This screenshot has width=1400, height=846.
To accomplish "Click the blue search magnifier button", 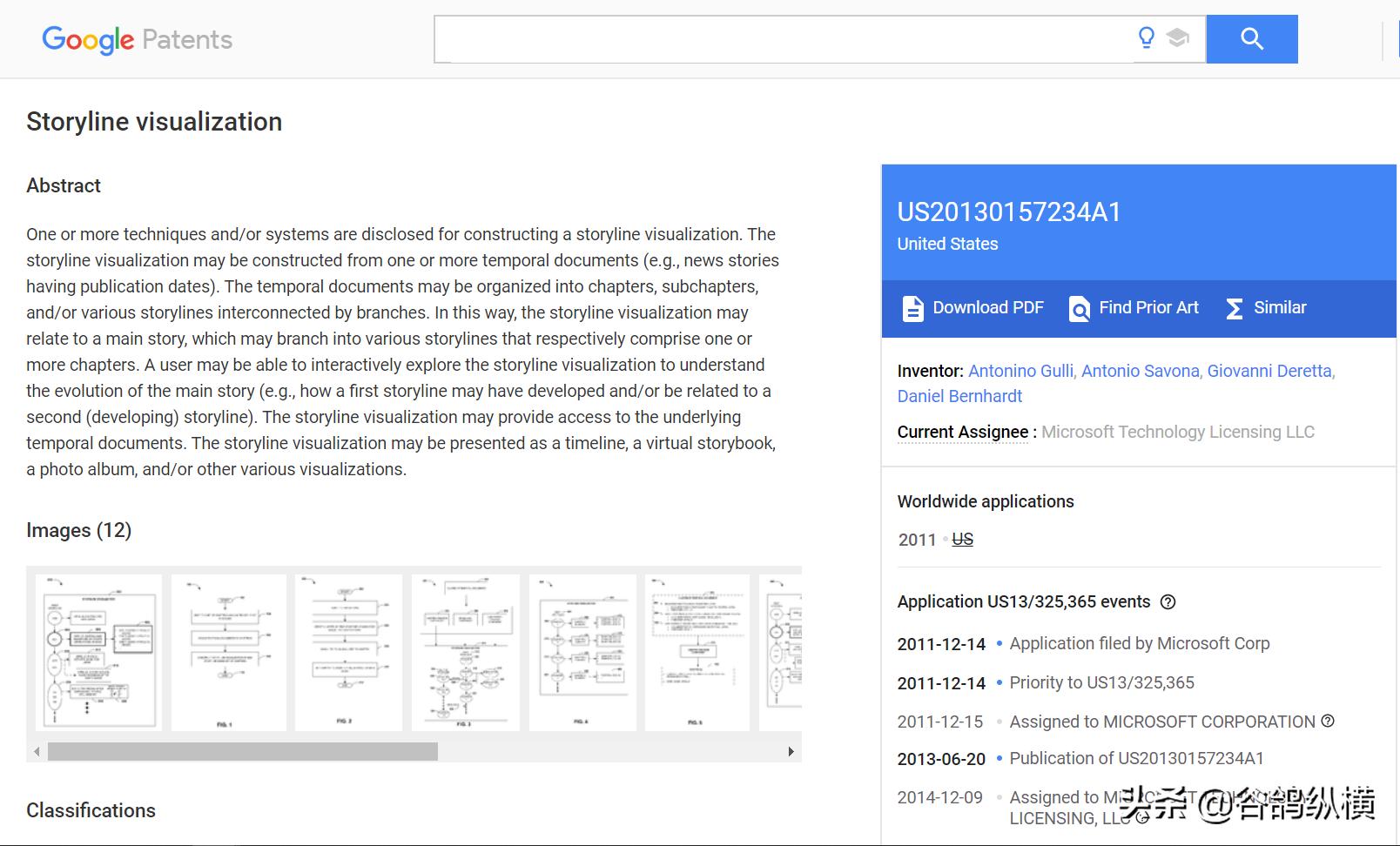I will [1252, 39].
